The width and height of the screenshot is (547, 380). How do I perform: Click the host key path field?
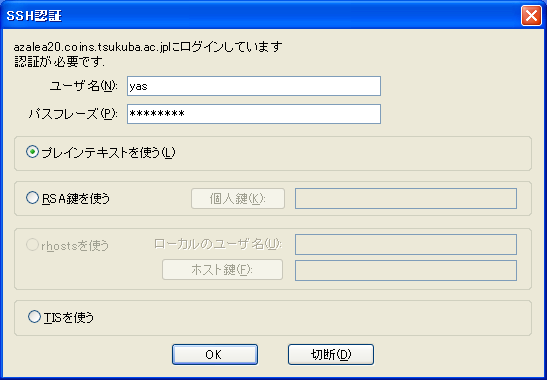406,270
